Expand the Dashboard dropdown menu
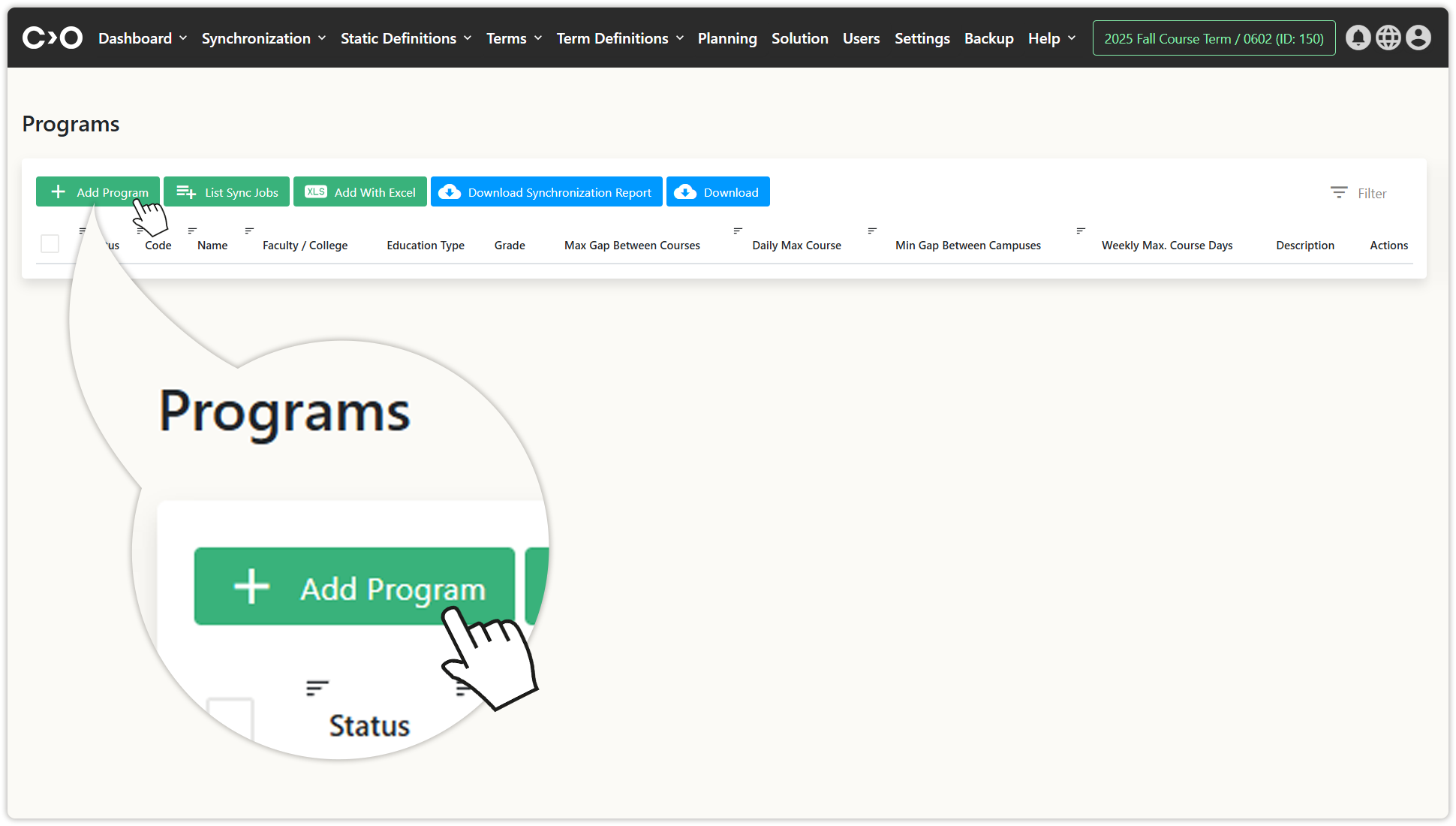This screenshot has width=1456, height=826. pyautogui.click(x=143, y=38)
